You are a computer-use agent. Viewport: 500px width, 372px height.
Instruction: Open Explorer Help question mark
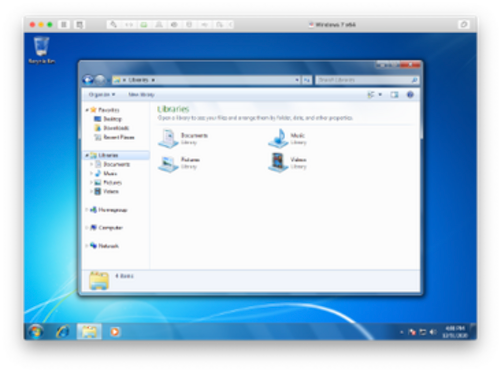coord(410,95)
